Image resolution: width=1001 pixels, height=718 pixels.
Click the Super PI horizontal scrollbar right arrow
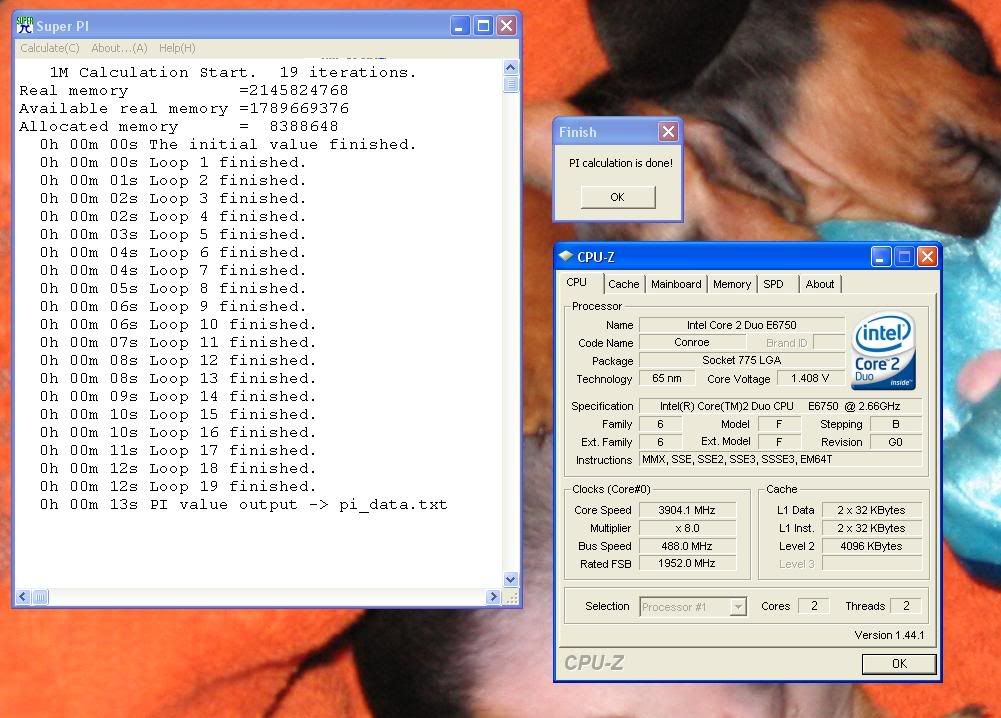click(492, 597)
